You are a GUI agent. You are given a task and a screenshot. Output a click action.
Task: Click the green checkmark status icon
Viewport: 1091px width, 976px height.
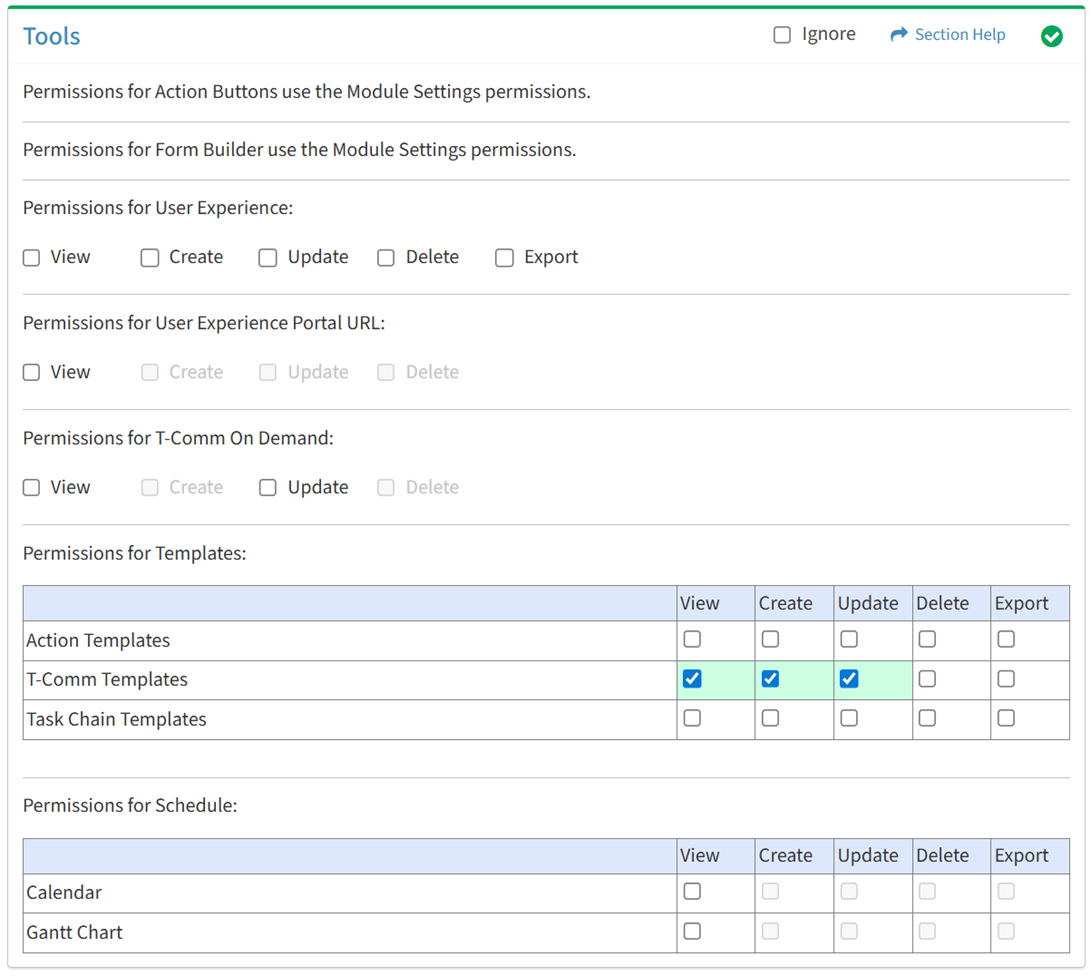point(1051,37)
